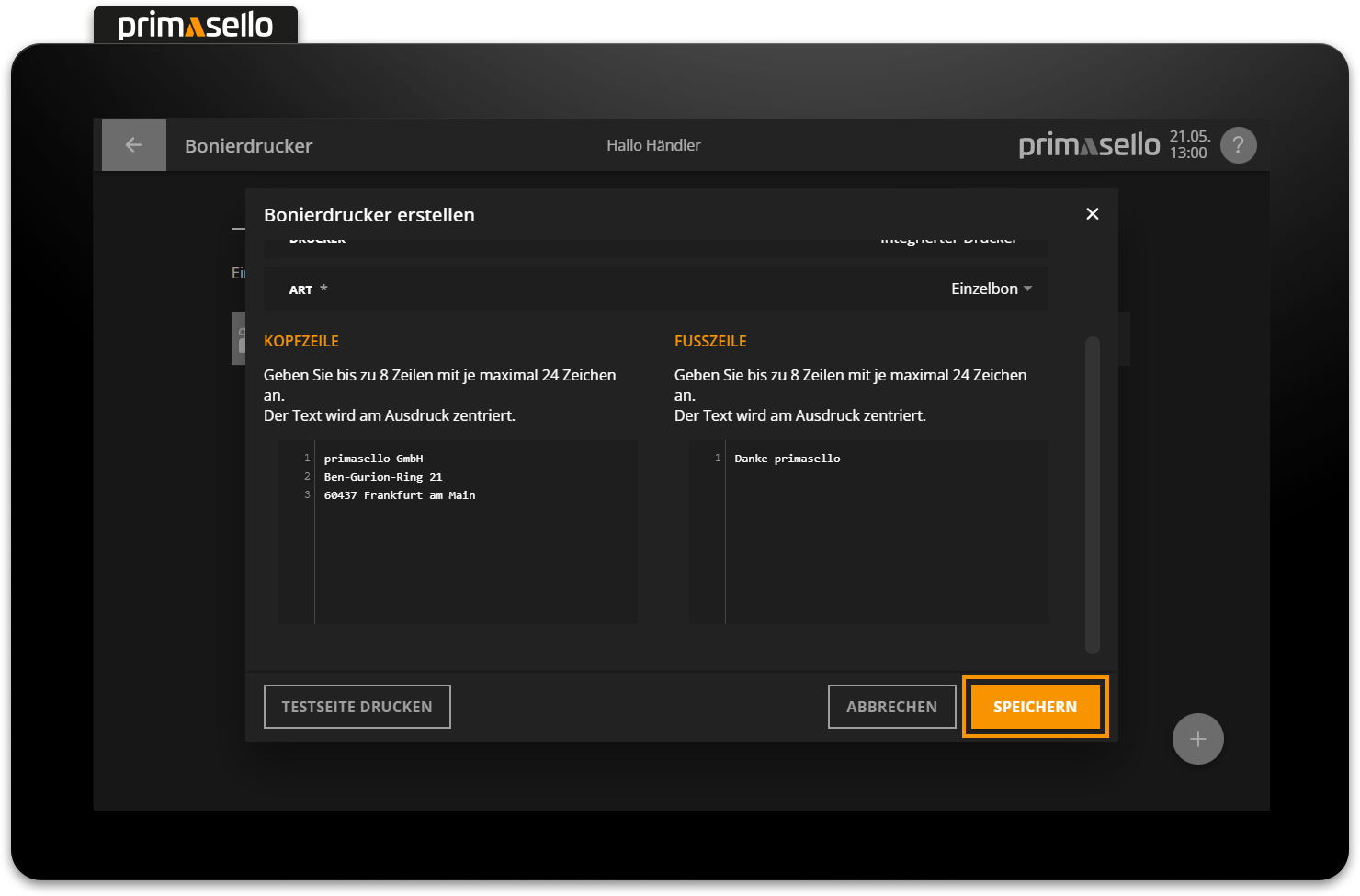Image resolution: width=1360 pixels, height=896 pixels.
Task: Click 'Danke primasello' in the Fusszeile editor
Action: point(787,459)
